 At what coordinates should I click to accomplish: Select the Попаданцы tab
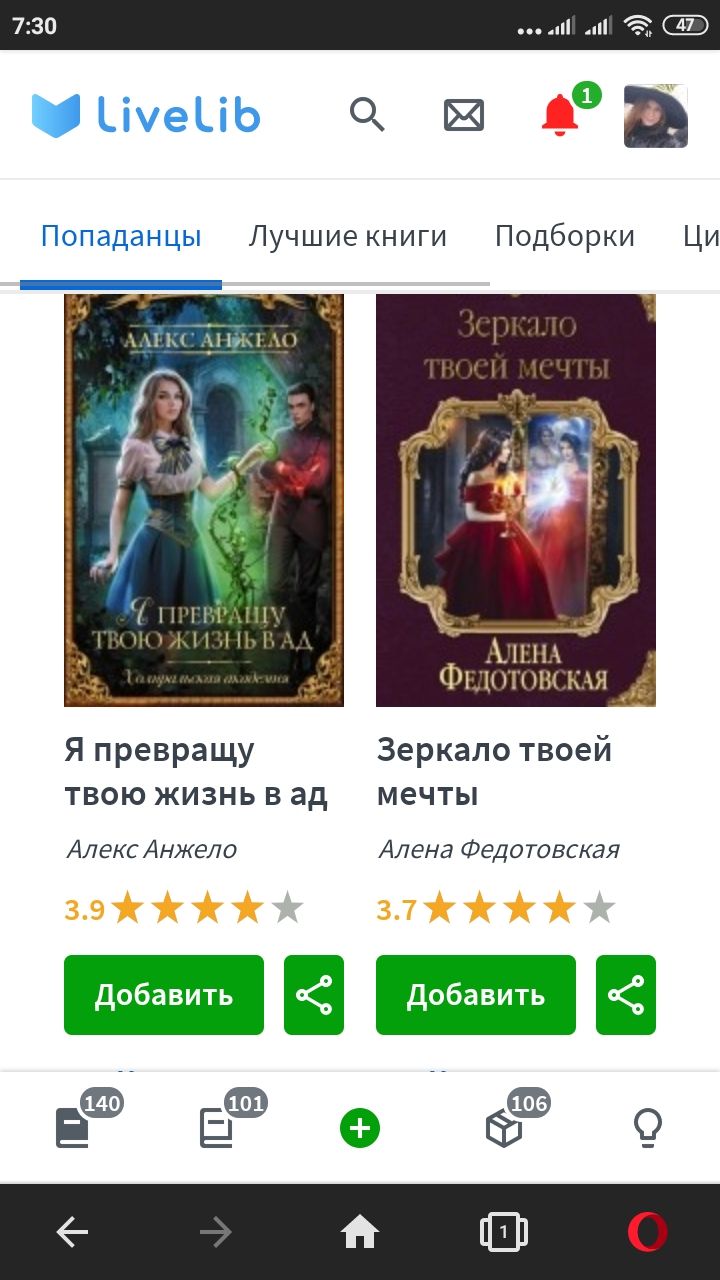click(x=121, y=236)
